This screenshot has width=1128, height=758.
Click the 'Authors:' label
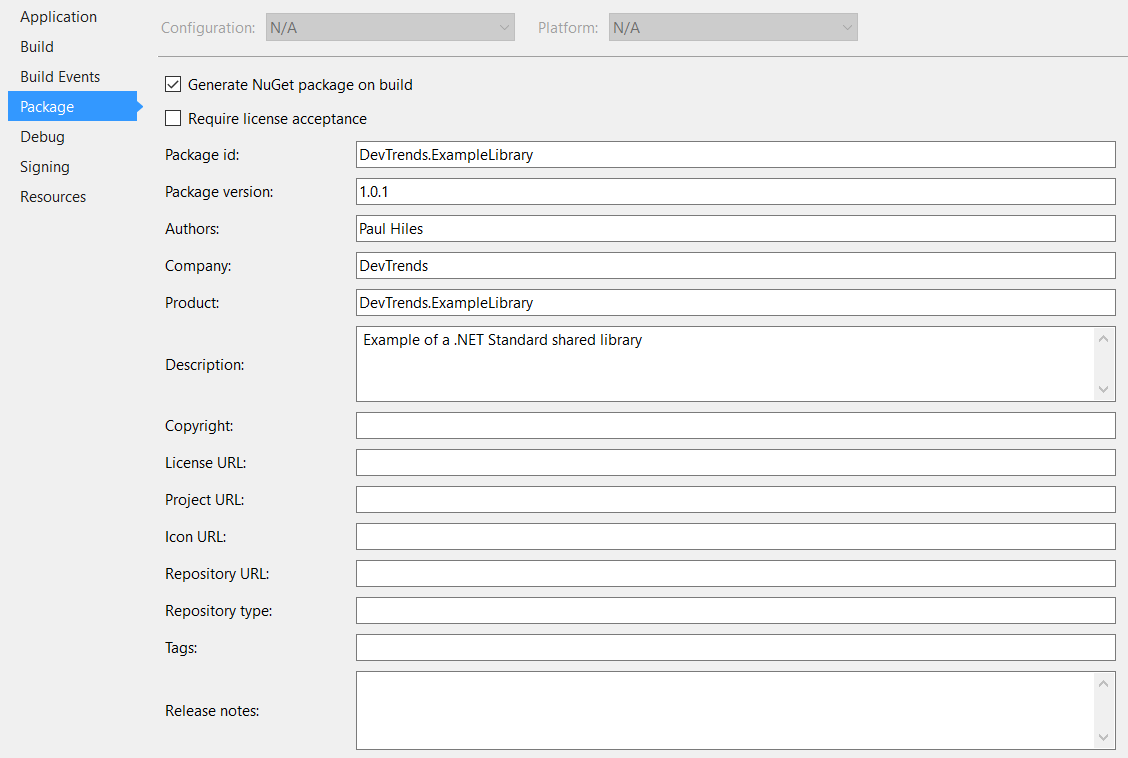[192, 229]
